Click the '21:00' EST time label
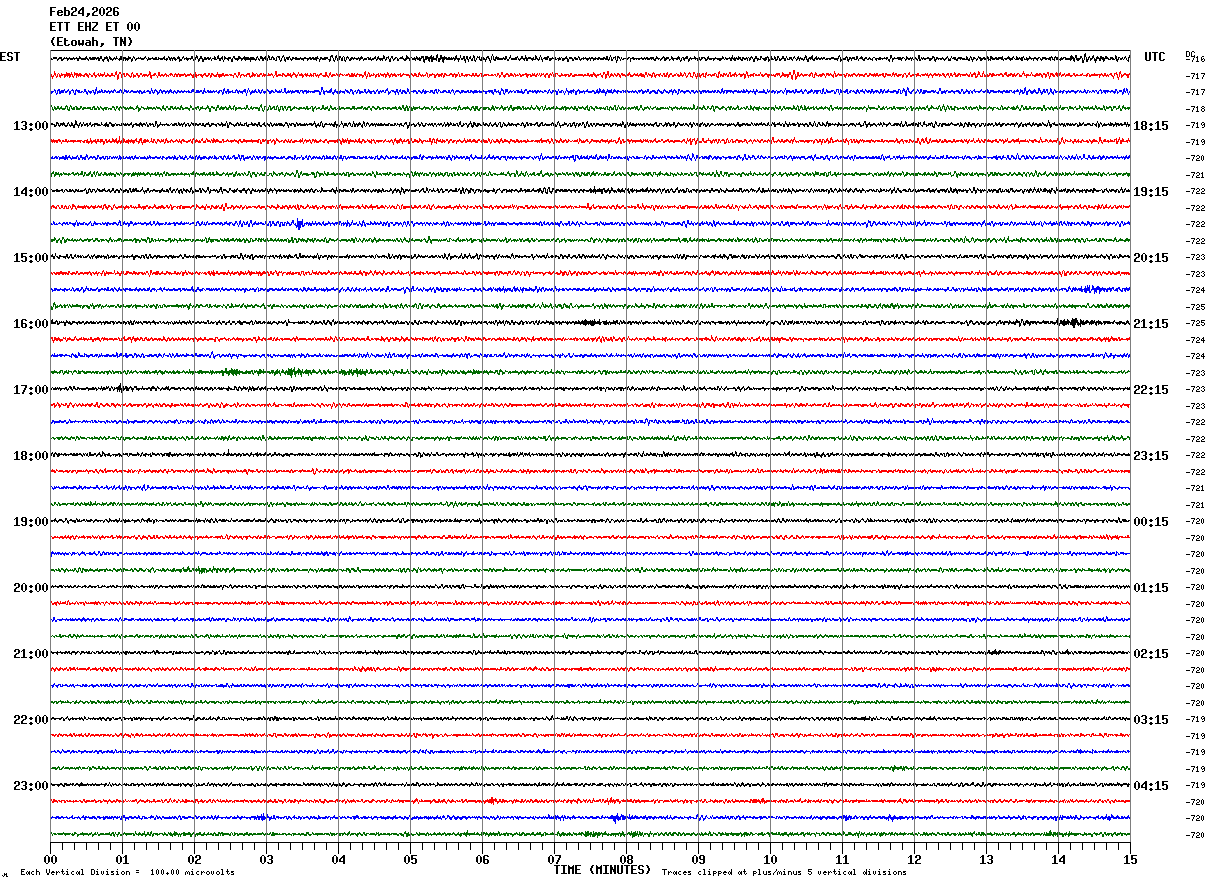 (30, 654)
